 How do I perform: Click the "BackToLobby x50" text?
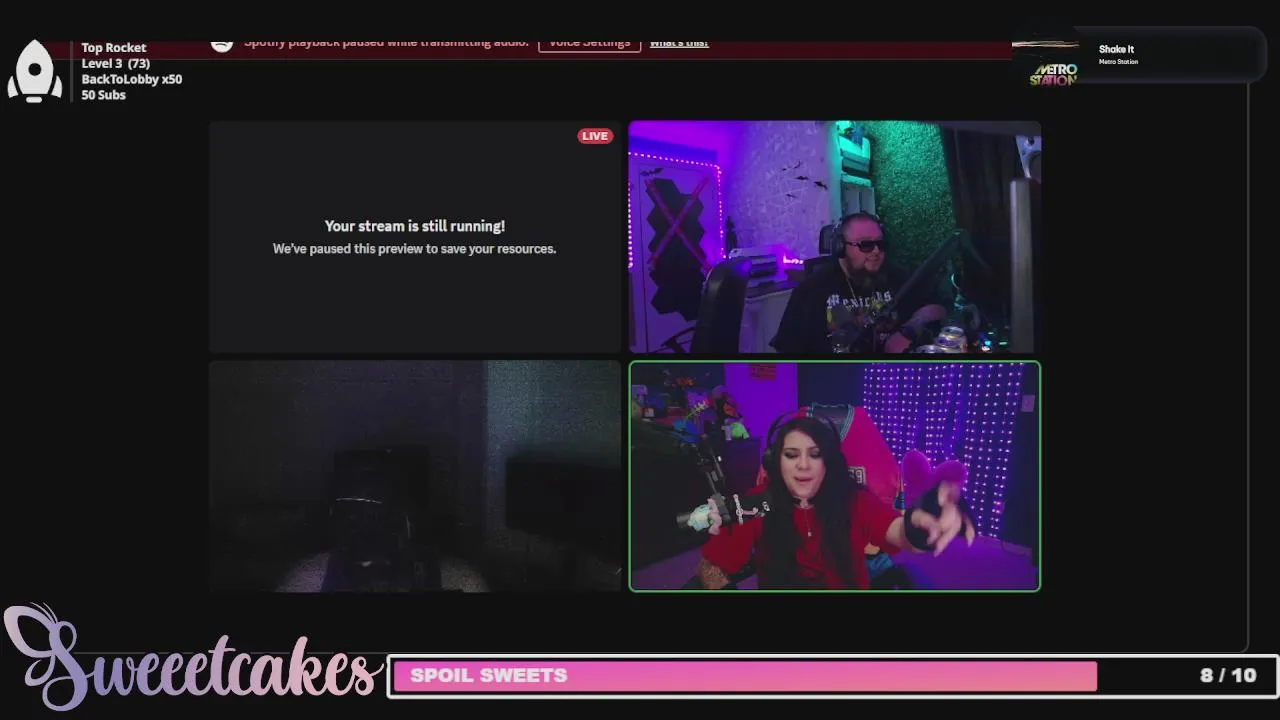pos(132,79)
